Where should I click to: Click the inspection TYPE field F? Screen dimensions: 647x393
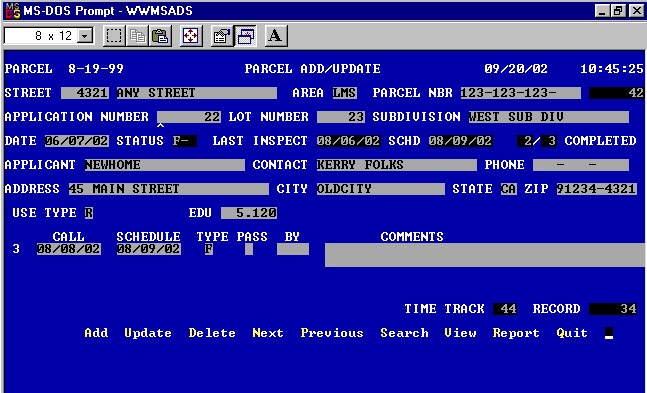coord(209,249)
